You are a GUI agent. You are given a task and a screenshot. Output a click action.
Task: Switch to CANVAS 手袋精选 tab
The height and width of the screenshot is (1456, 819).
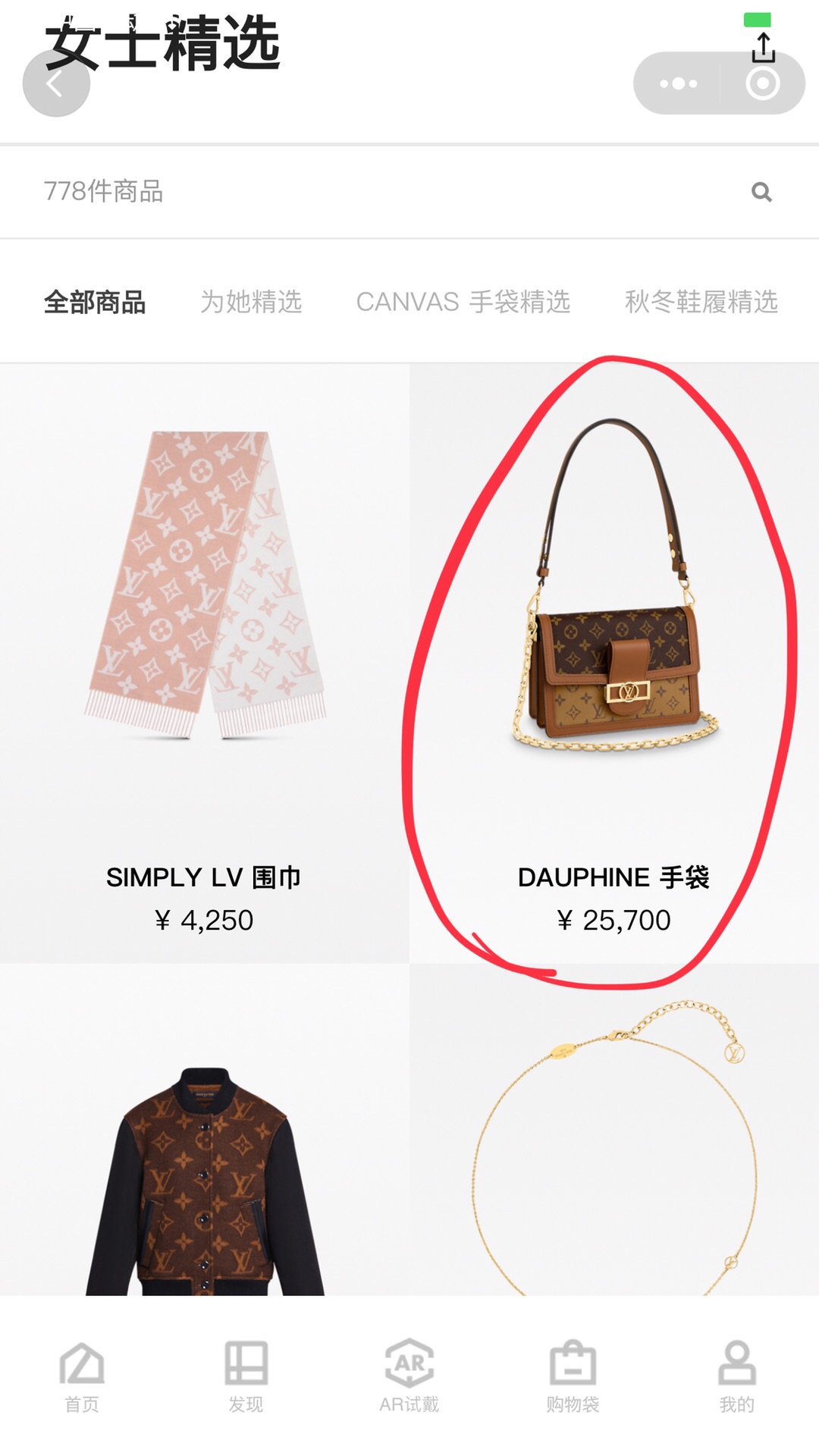(463, 302)
